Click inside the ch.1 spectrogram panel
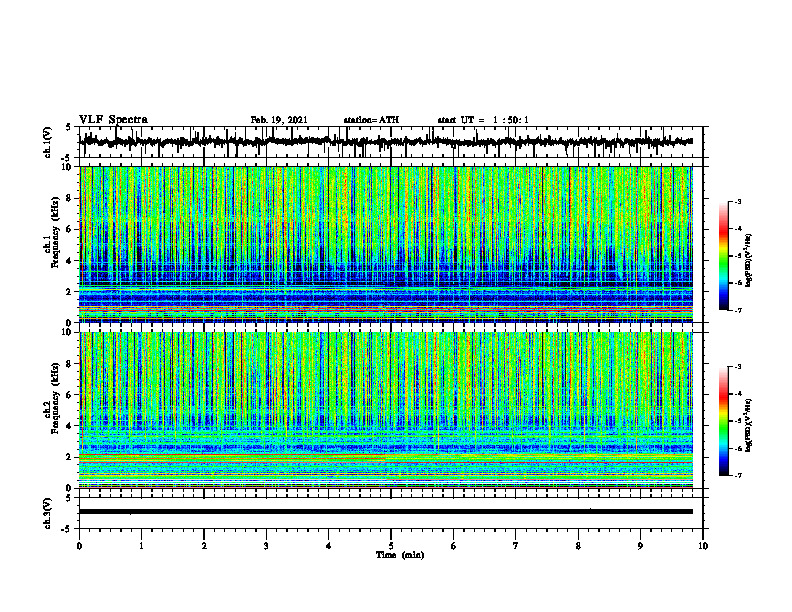The width and height of the screenshot is (792, 612). click(386, 244)
